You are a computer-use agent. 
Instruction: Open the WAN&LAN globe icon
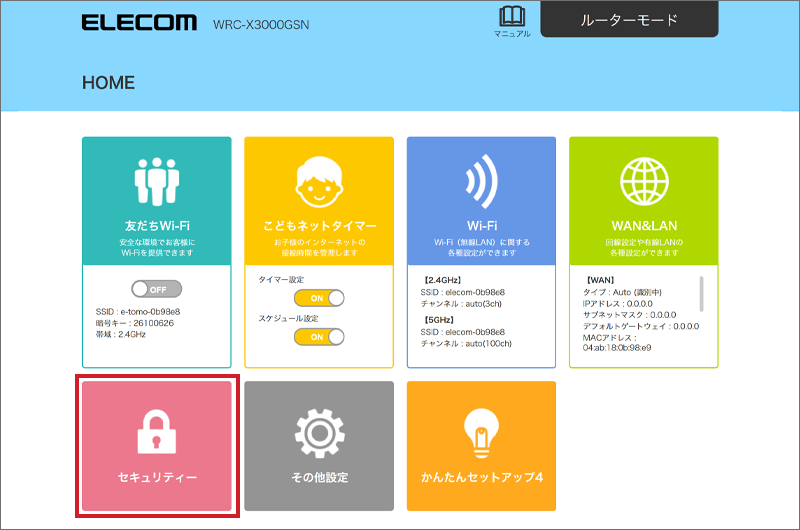(x=644, y=182)
